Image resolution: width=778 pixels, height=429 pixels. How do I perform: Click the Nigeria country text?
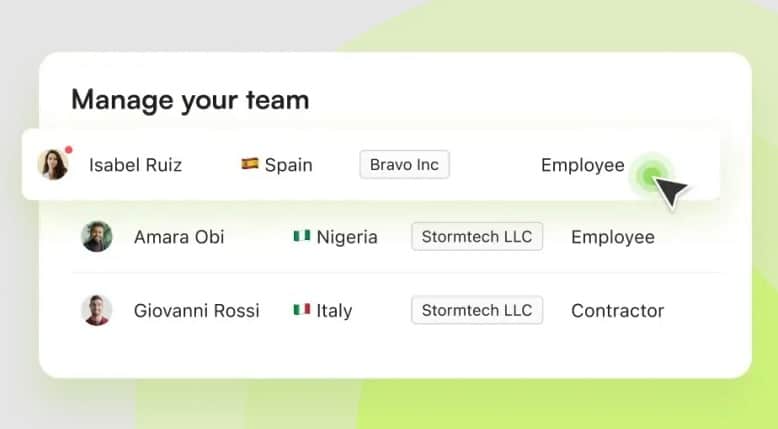(x=347, y=237)
